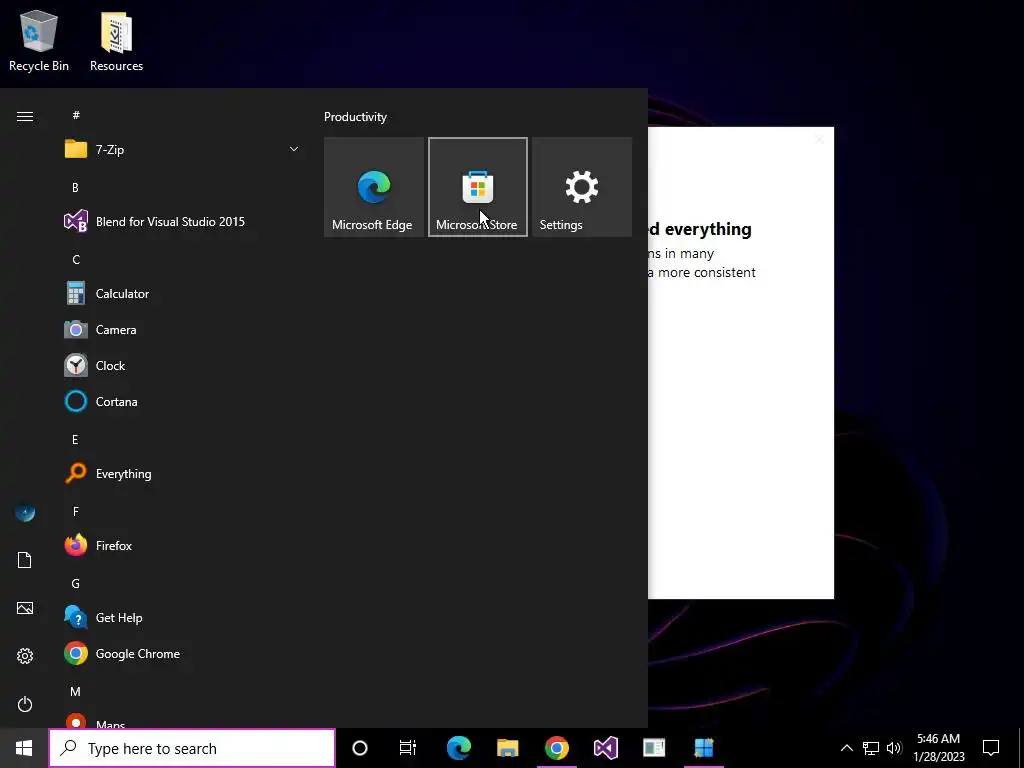Open the user account avatar
Screen dimensions: 1024x768
click(x=25, y=513)
